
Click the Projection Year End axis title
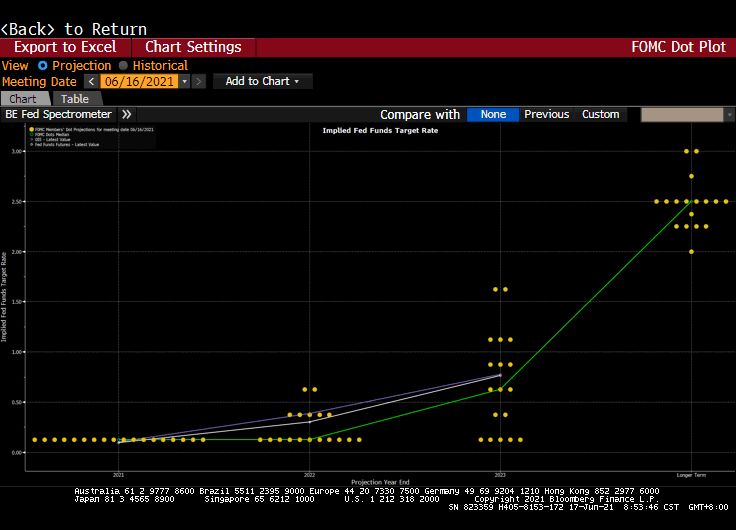click(380, 482)
